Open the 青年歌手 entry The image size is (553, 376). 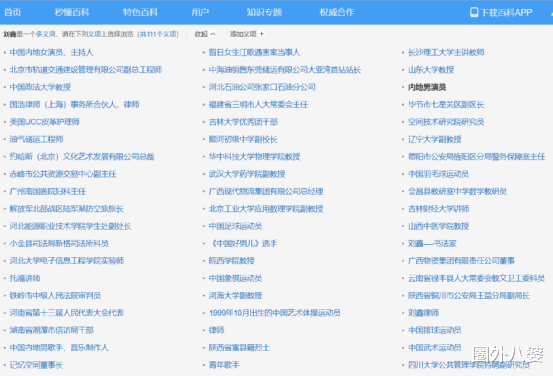(224, 365)
